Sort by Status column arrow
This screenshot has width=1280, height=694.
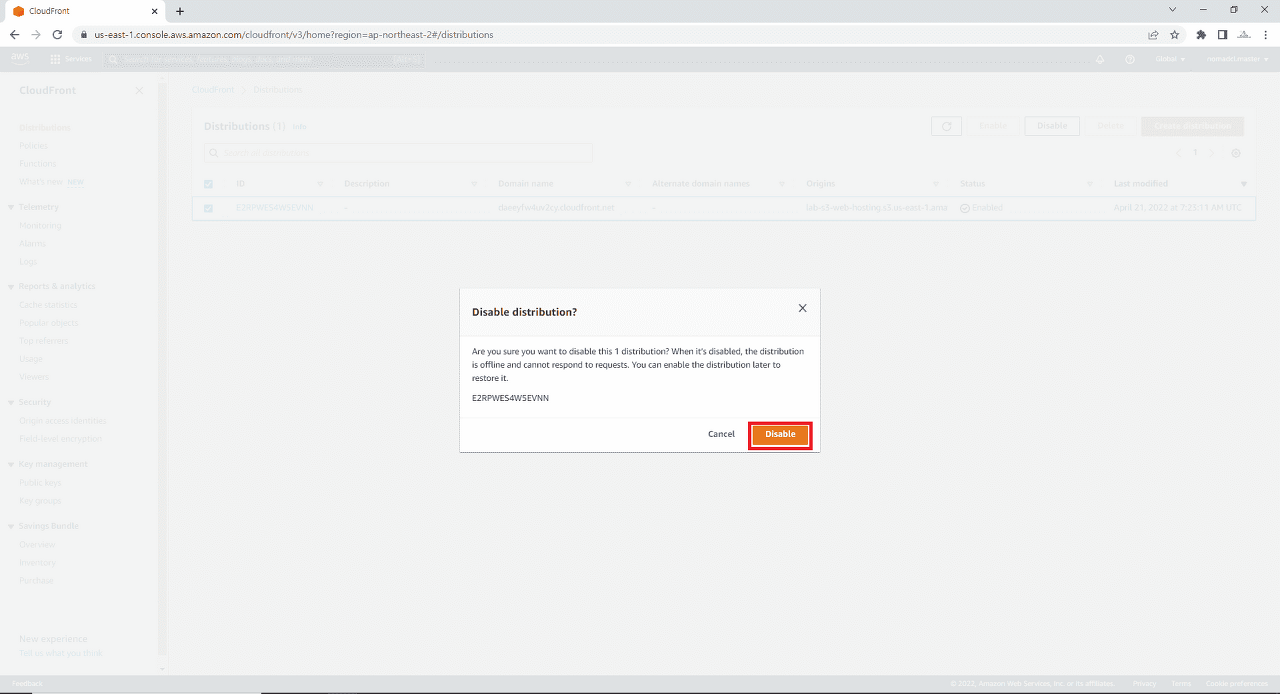click(1090, 184)
